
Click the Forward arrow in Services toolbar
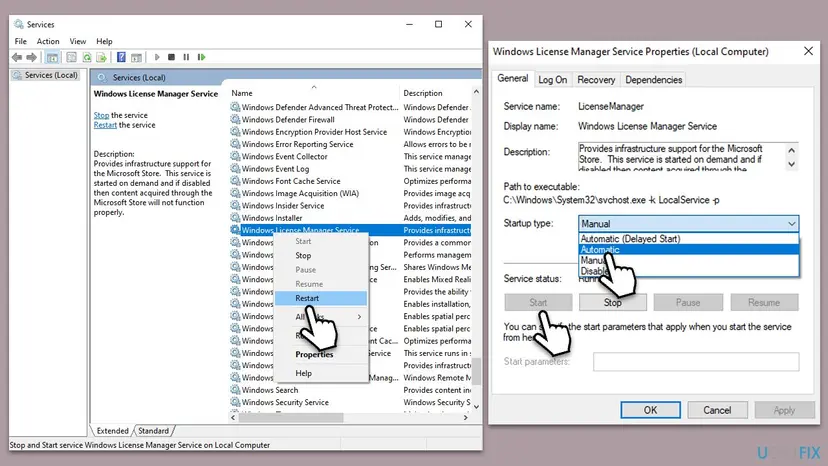click(x=32, y=57)
